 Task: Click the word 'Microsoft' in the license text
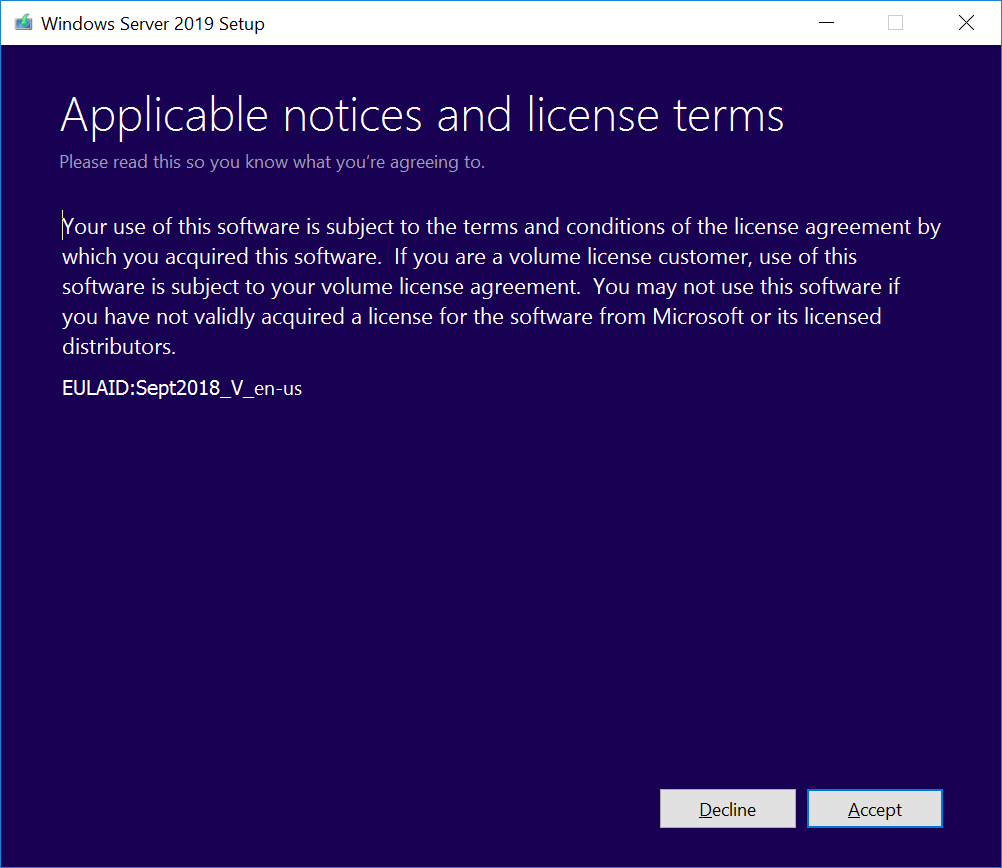click(x=698, y=317)
